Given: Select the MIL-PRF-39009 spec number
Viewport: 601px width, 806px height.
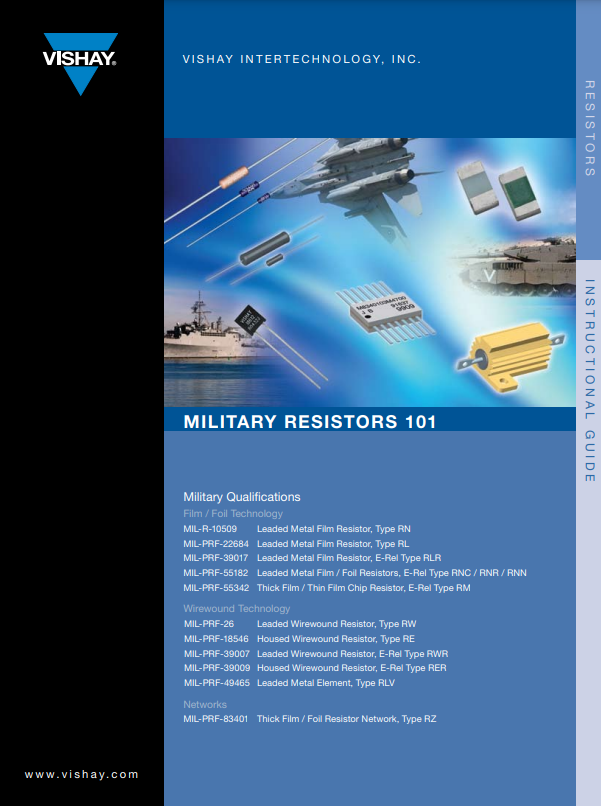Looking at the screenshot, I should (x=217, y=668).
